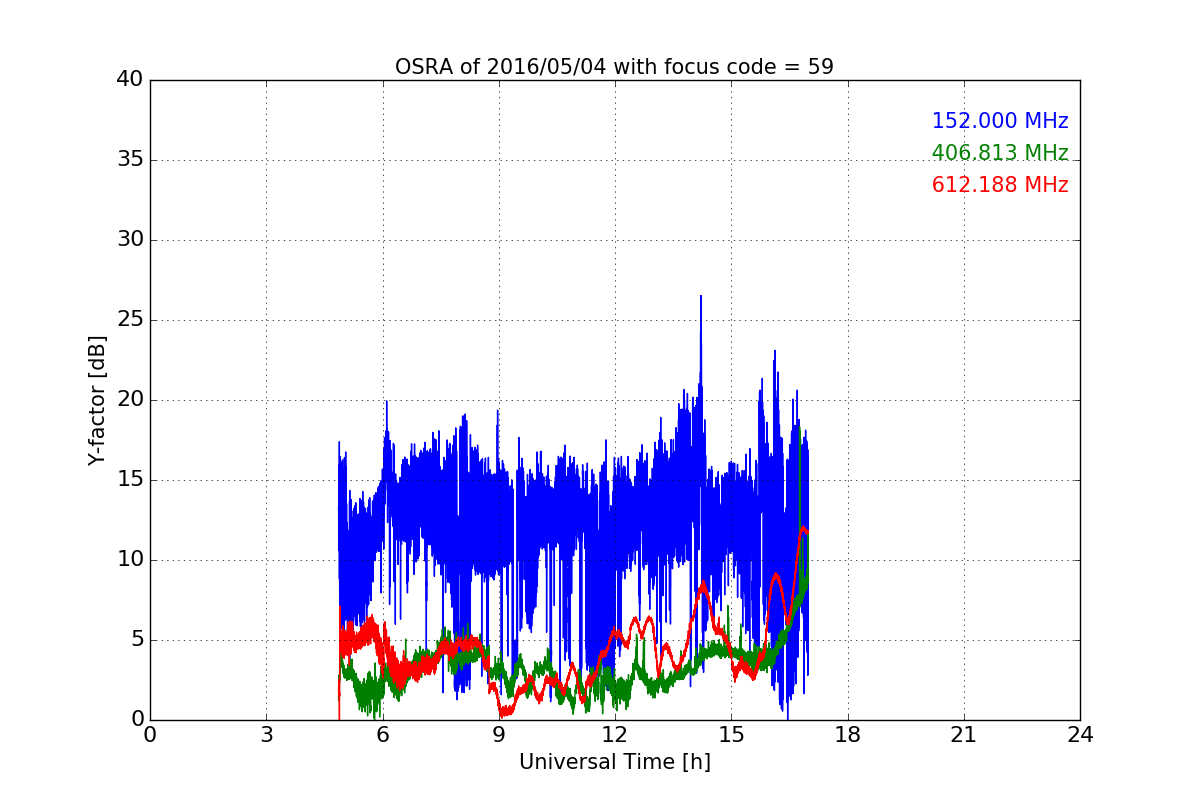Click y-axis tick label 25
1200x800 pixels.
pos(130,320)
